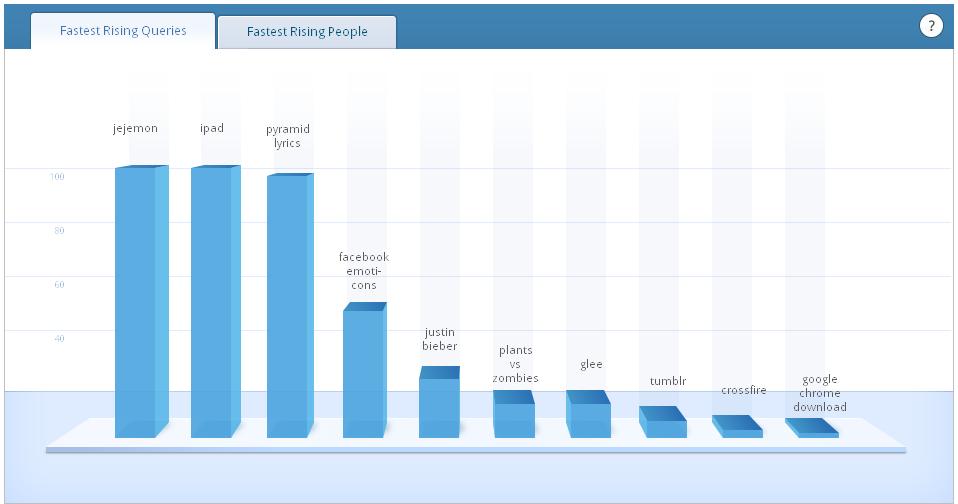Click the justin bieber bar

pyautogui.click(x=439, y=405)
